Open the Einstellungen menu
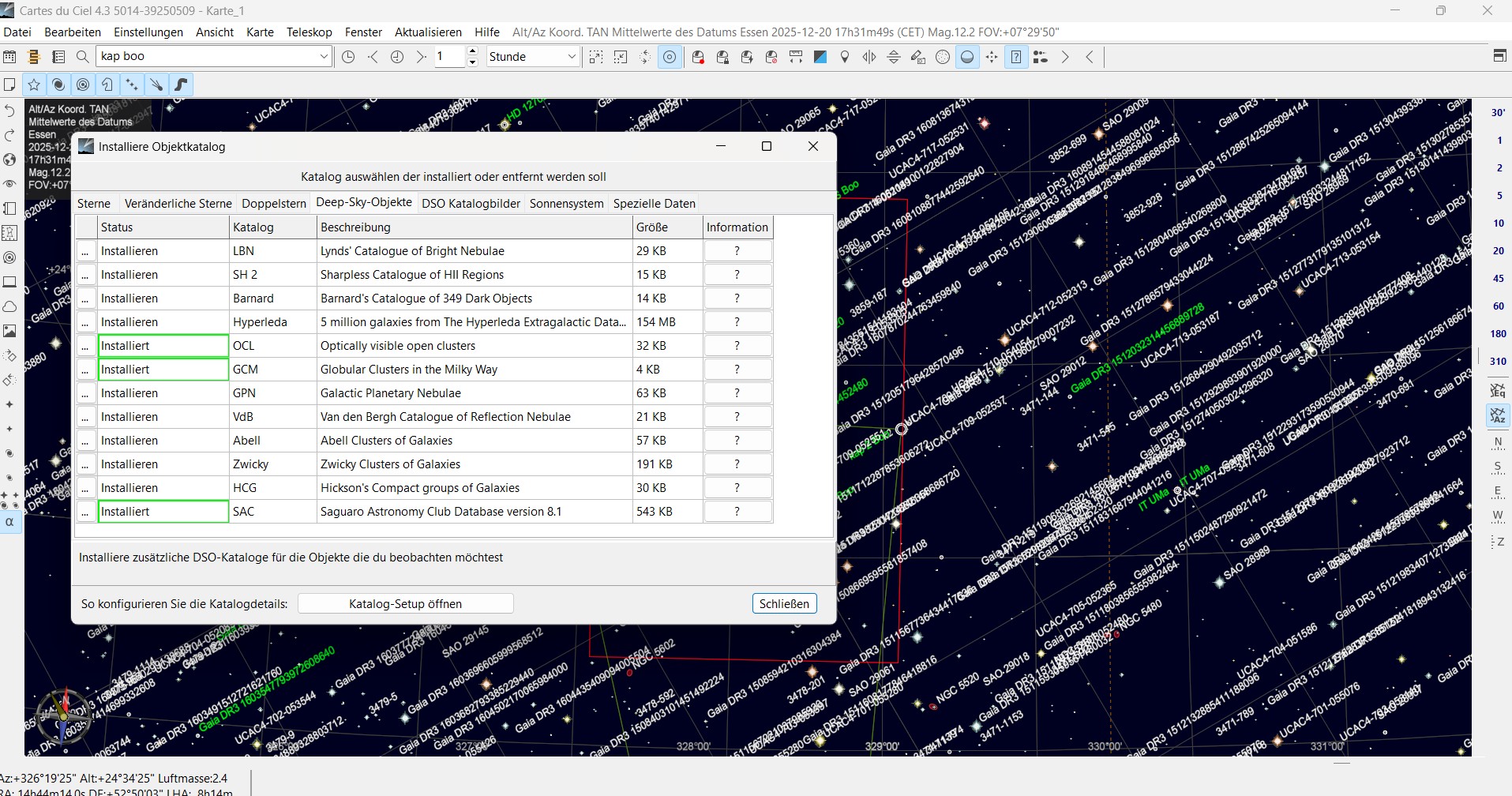The image size is (1512, 796). (148, 32)
